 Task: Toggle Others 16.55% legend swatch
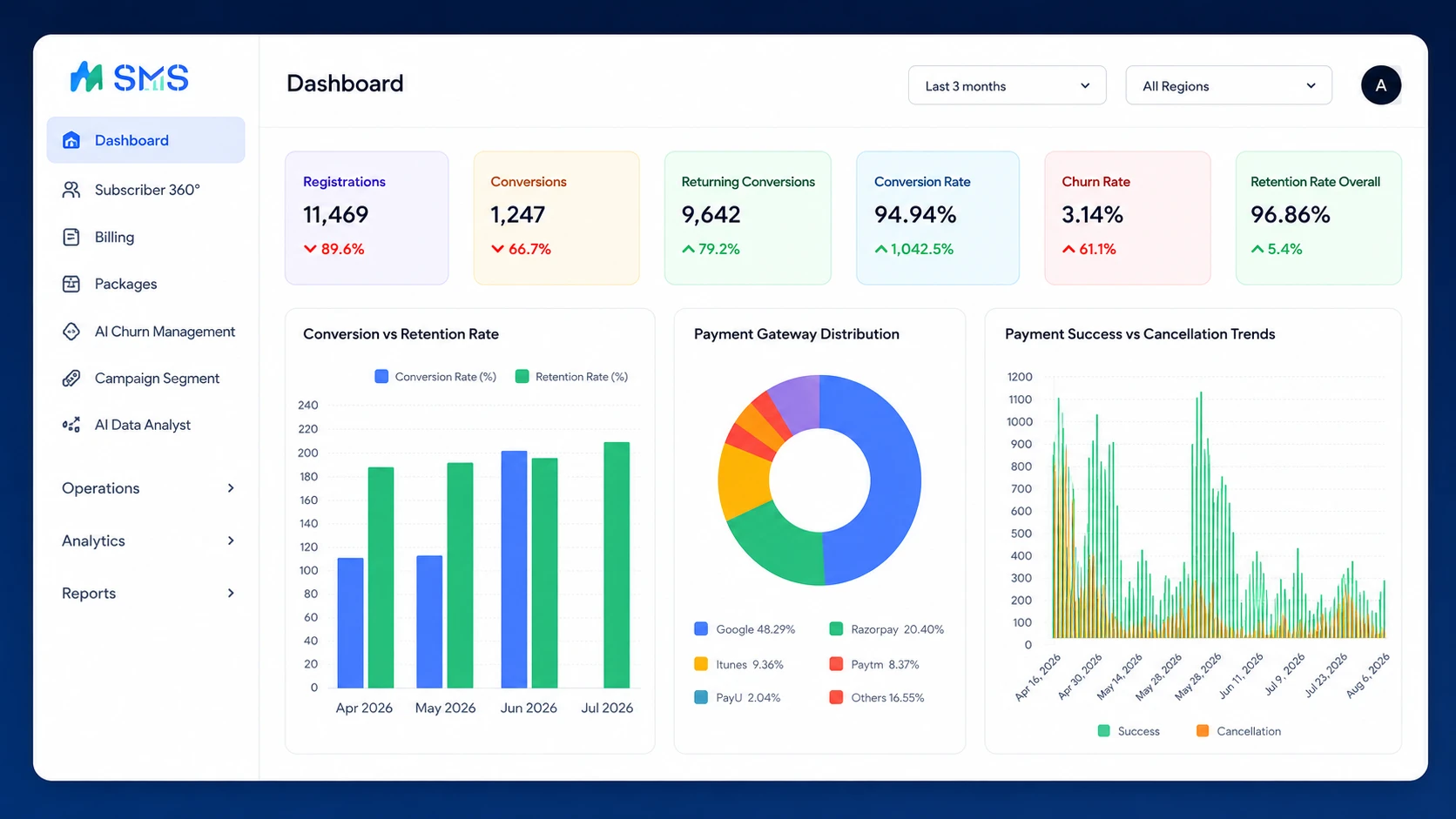pos(836,697)
